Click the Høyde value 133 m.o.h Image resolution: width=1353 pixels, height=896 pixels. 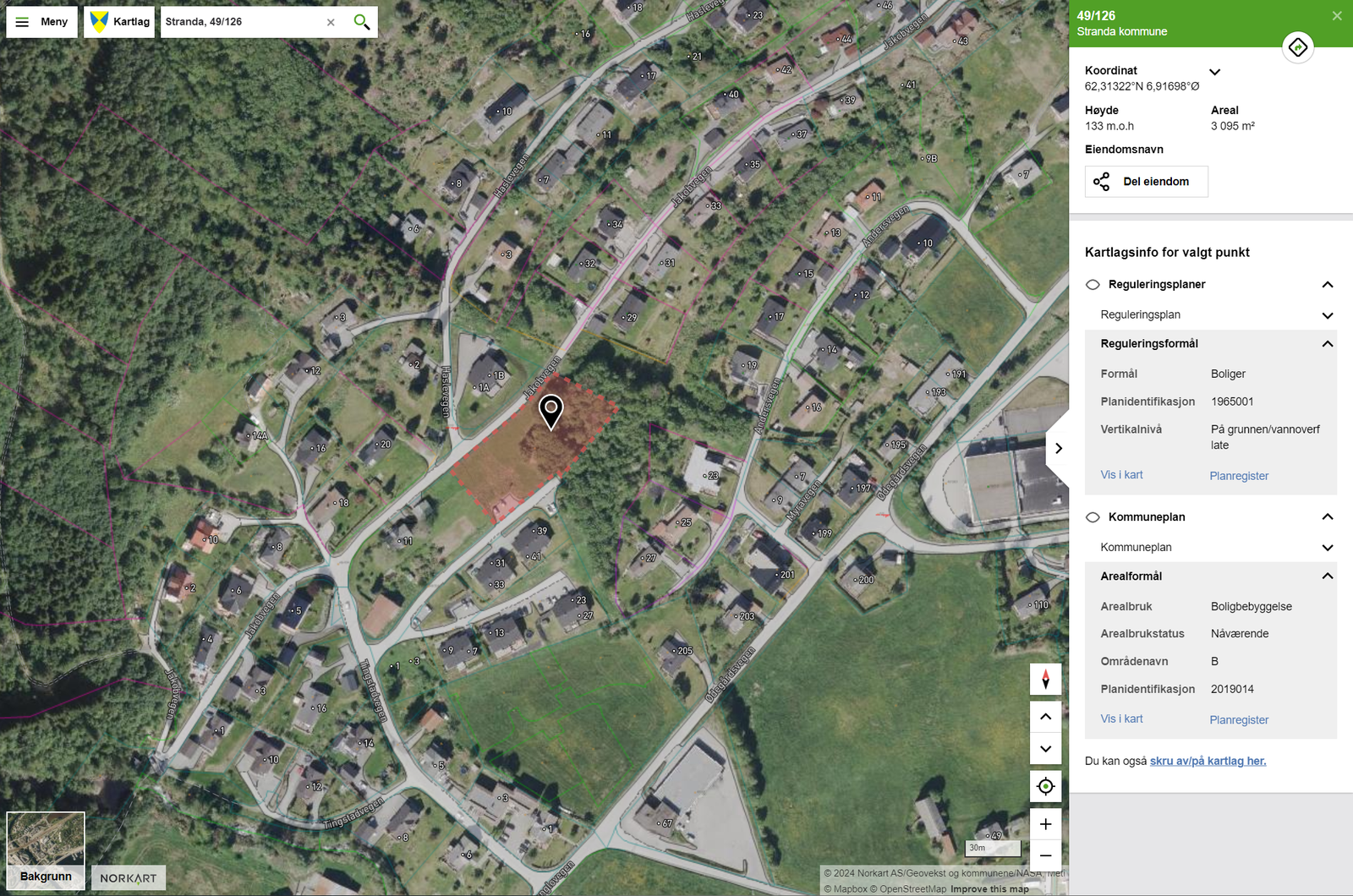(x=1109, y=126)
